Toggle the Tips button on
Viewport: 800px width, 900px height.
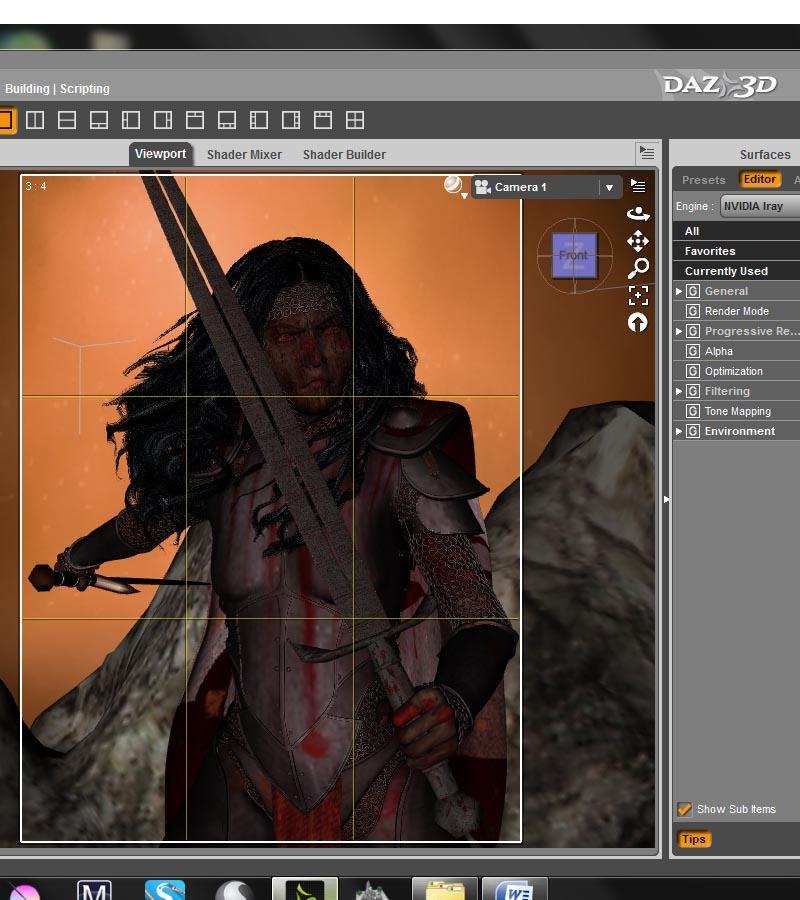point(694,839)
